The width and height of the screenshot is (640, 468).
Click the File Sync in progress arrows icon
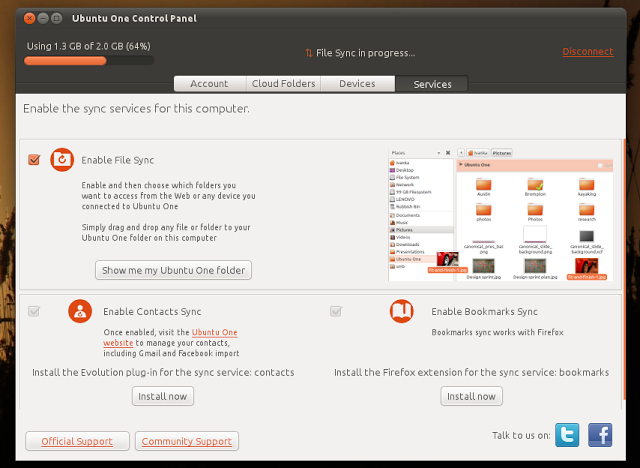click(x=309, y=53)
